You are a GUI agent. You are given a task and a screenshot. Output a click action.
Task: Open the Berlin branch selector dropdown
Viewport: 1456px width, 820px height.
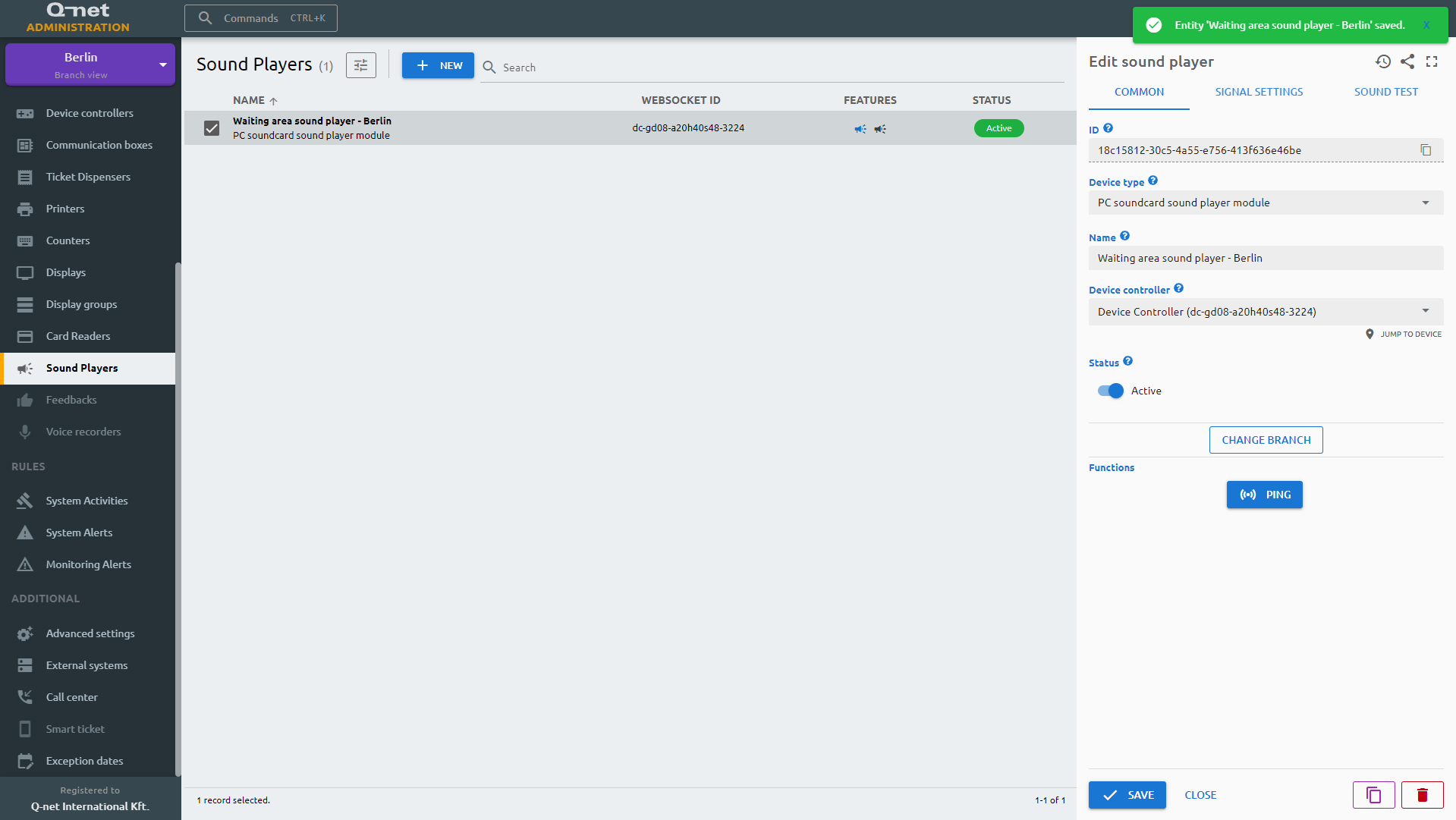tap(90, 64)
